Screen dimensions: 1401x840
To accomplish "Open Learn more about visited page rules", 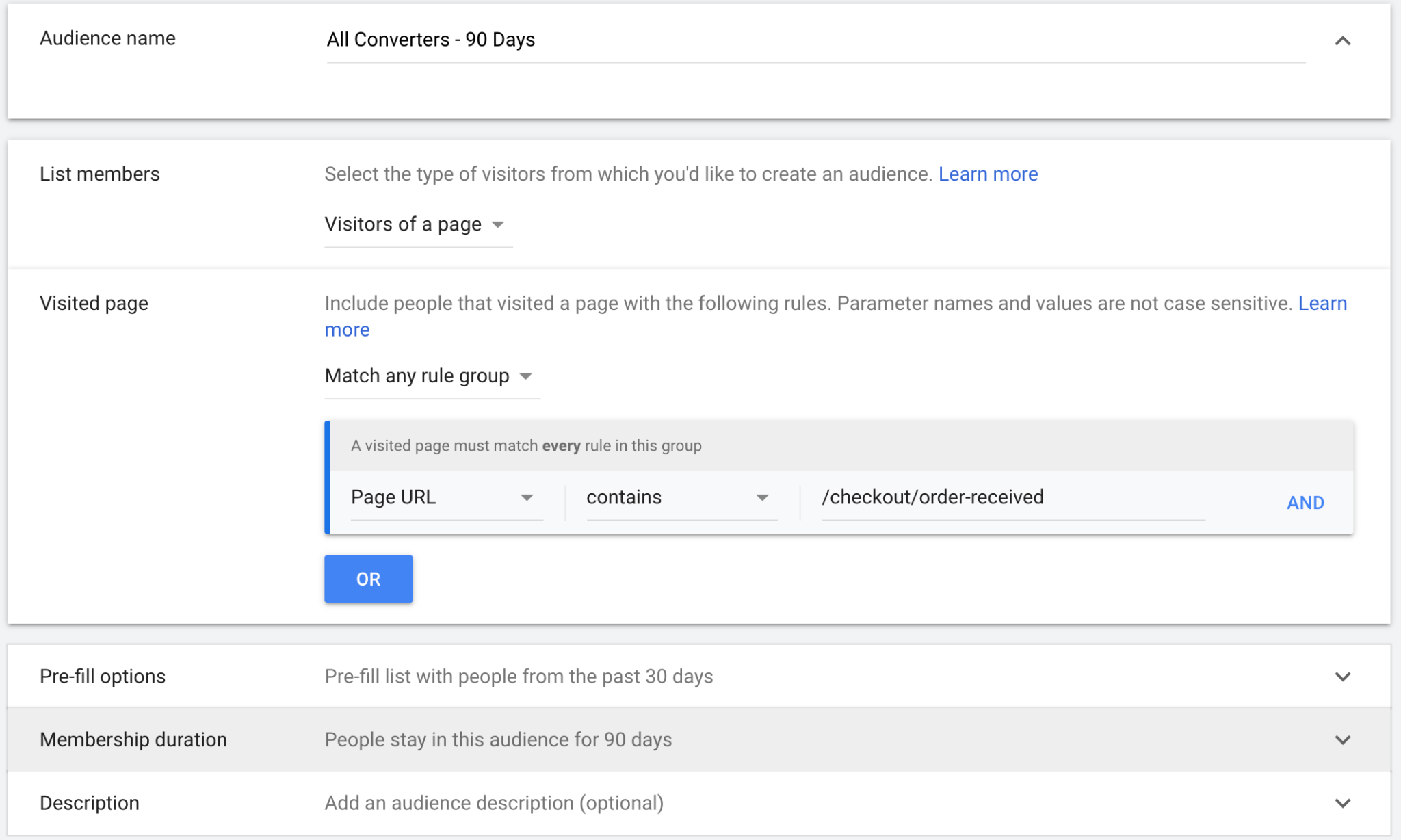I will point(1323,303).
